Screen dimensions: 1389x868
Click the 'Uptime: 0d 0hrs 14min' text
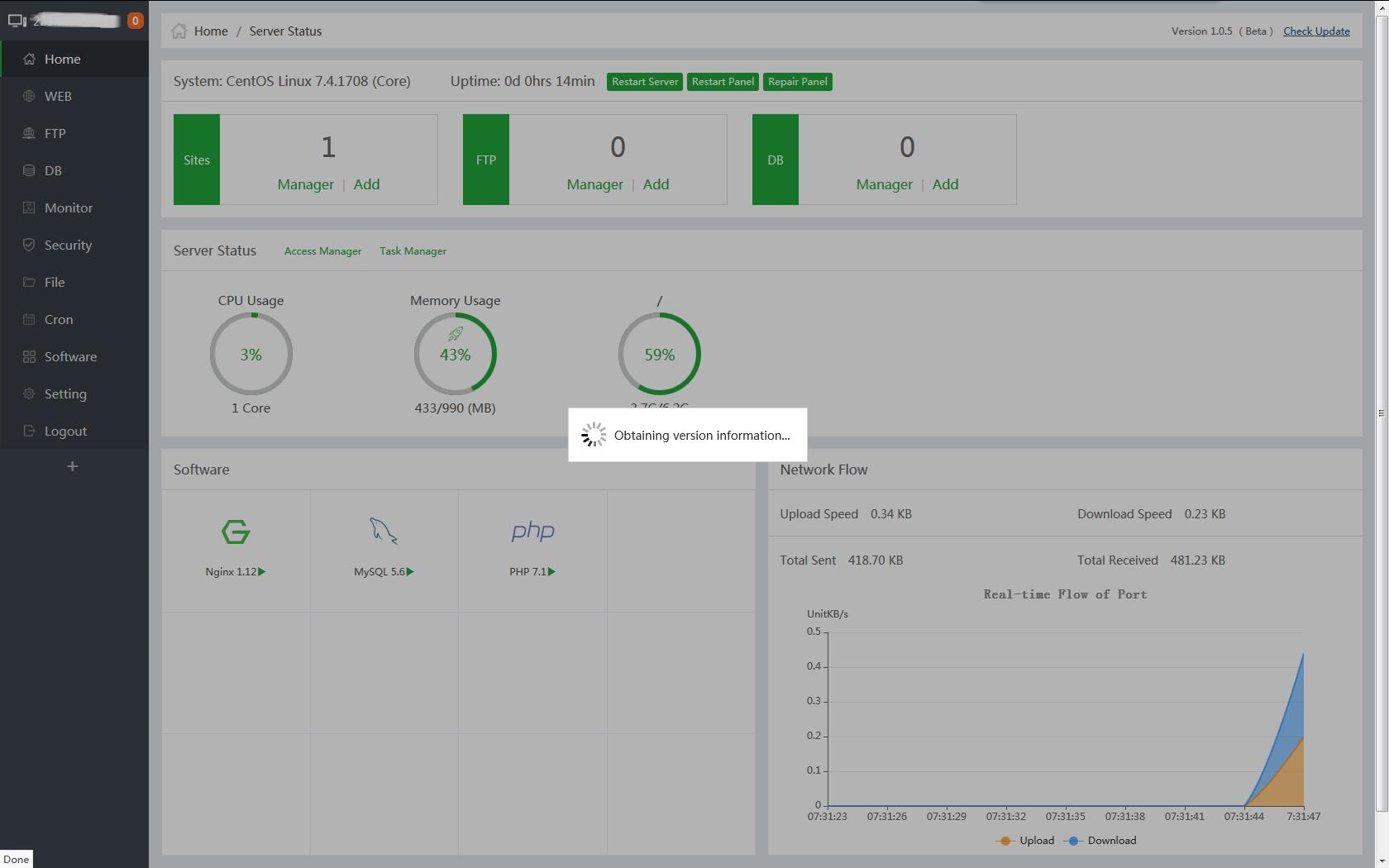point(523,81)
